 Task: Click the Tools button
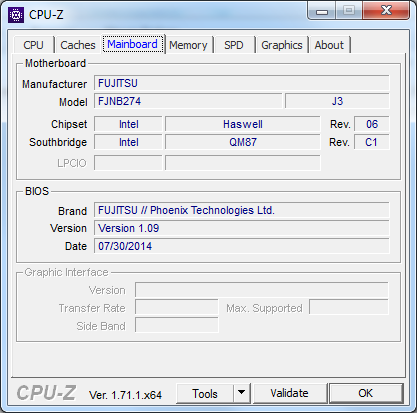(x=205, y=394)
